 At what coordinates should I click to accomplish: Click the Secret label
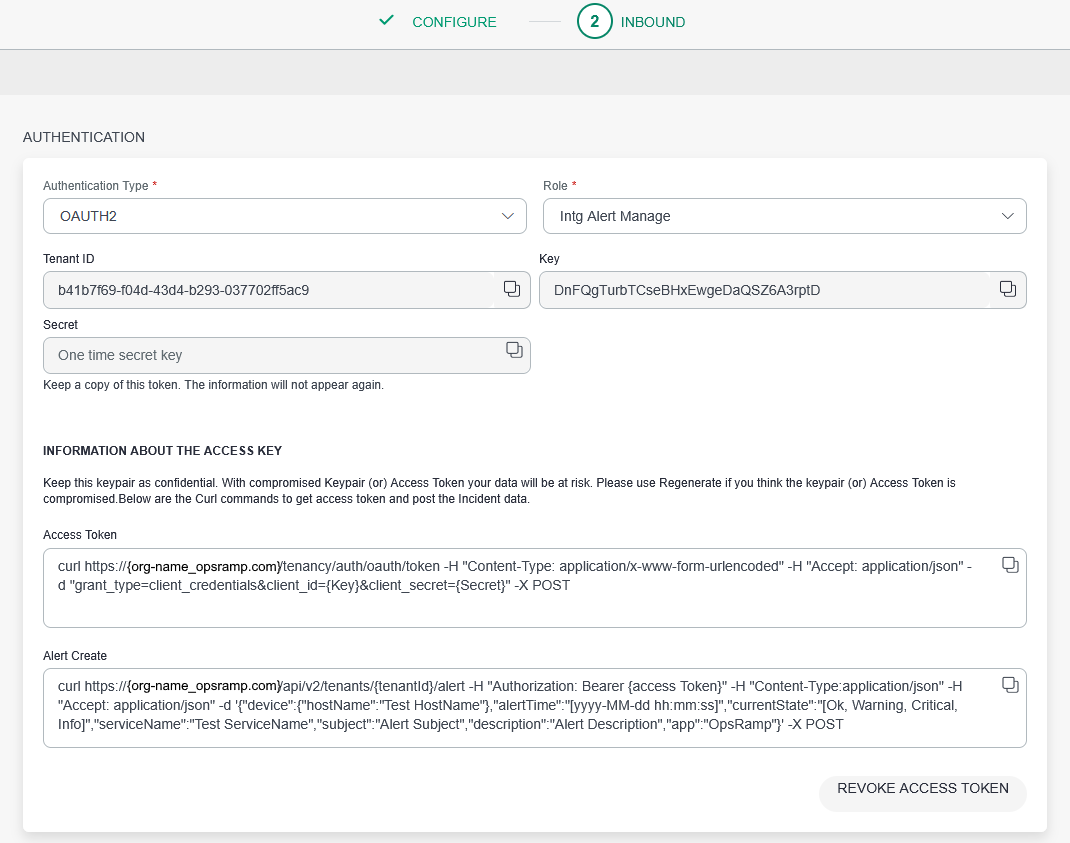pos(61,325)
